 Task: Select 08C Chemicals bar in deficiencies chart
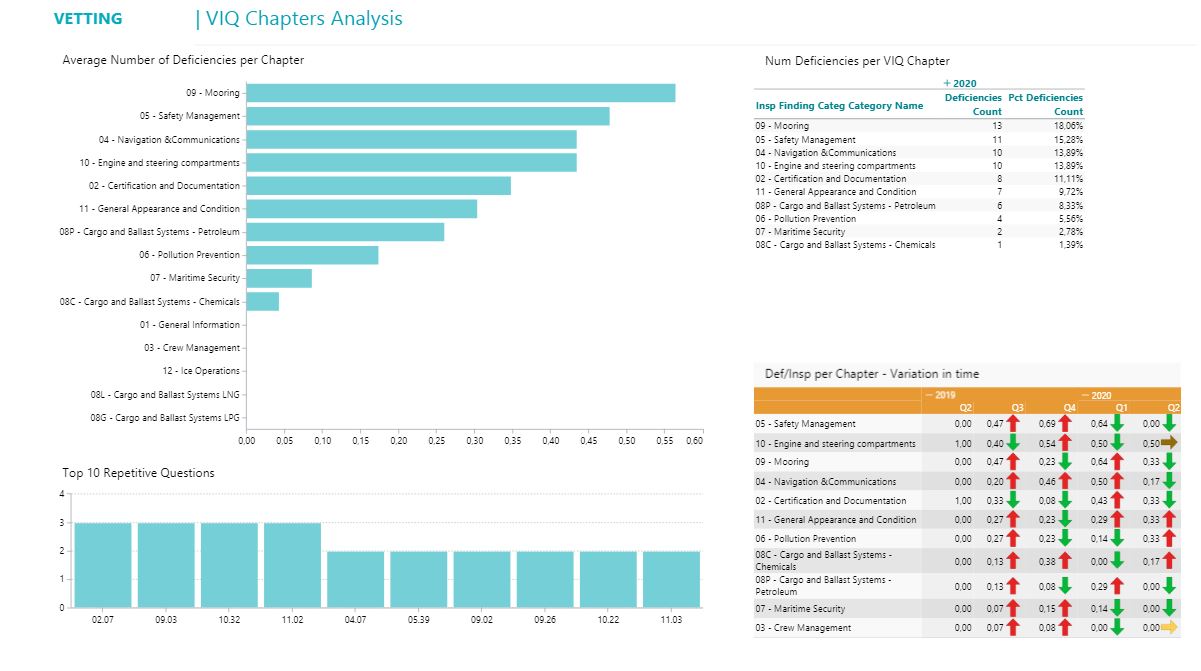262,301
